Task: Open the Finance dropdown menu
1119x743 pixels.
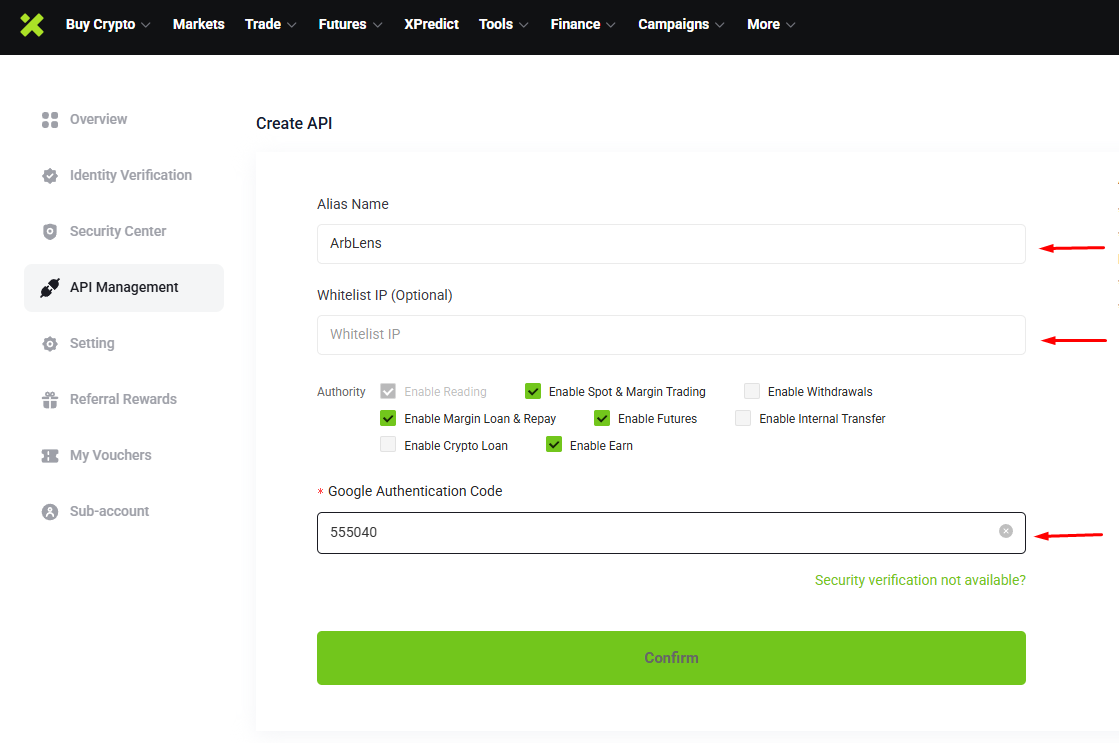Action: pyautogui.click(x=583, y=24)
